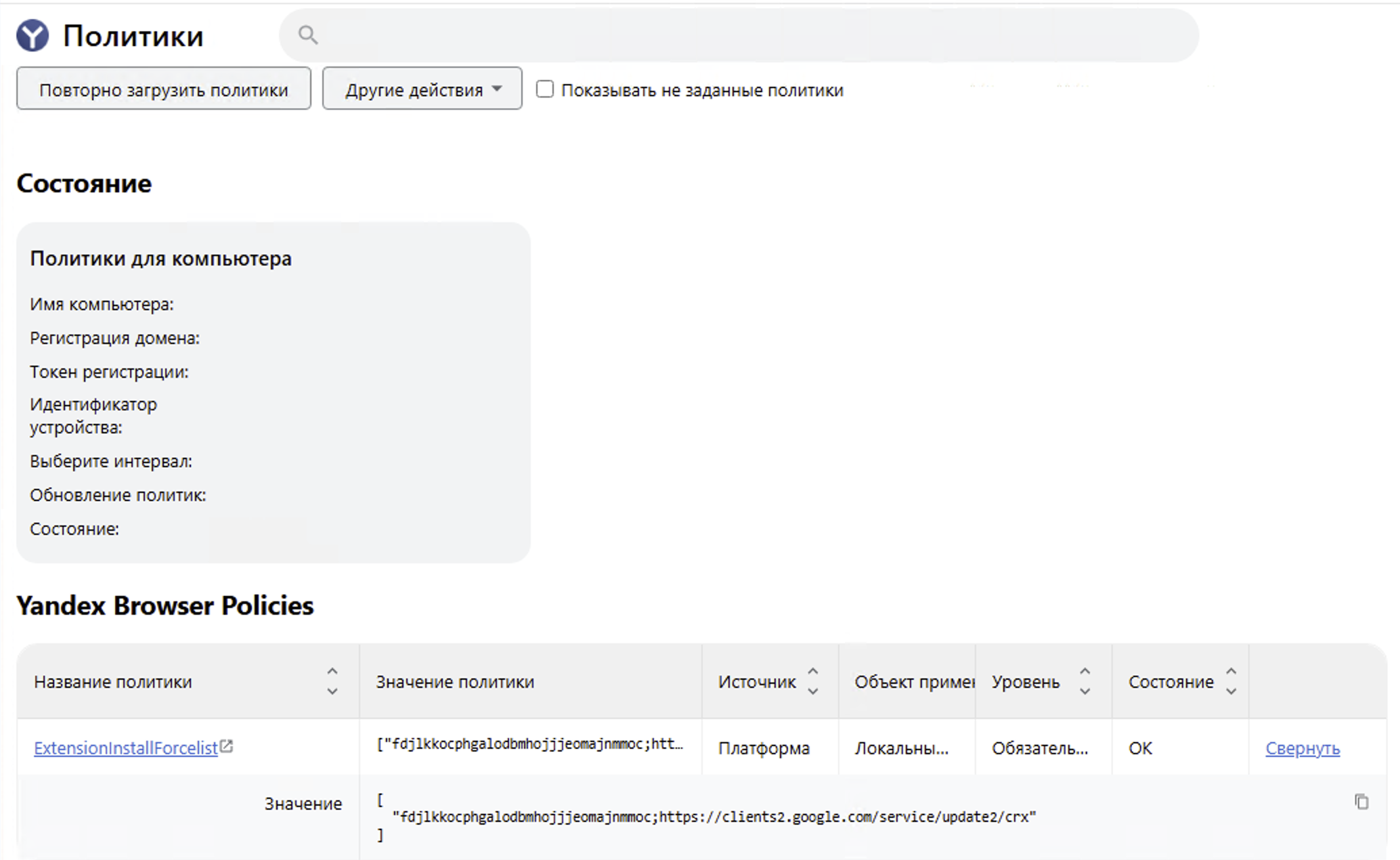Collapse the policy row with Свернуть
This screenshot has height=860, width=1400.
point(1303,748)
